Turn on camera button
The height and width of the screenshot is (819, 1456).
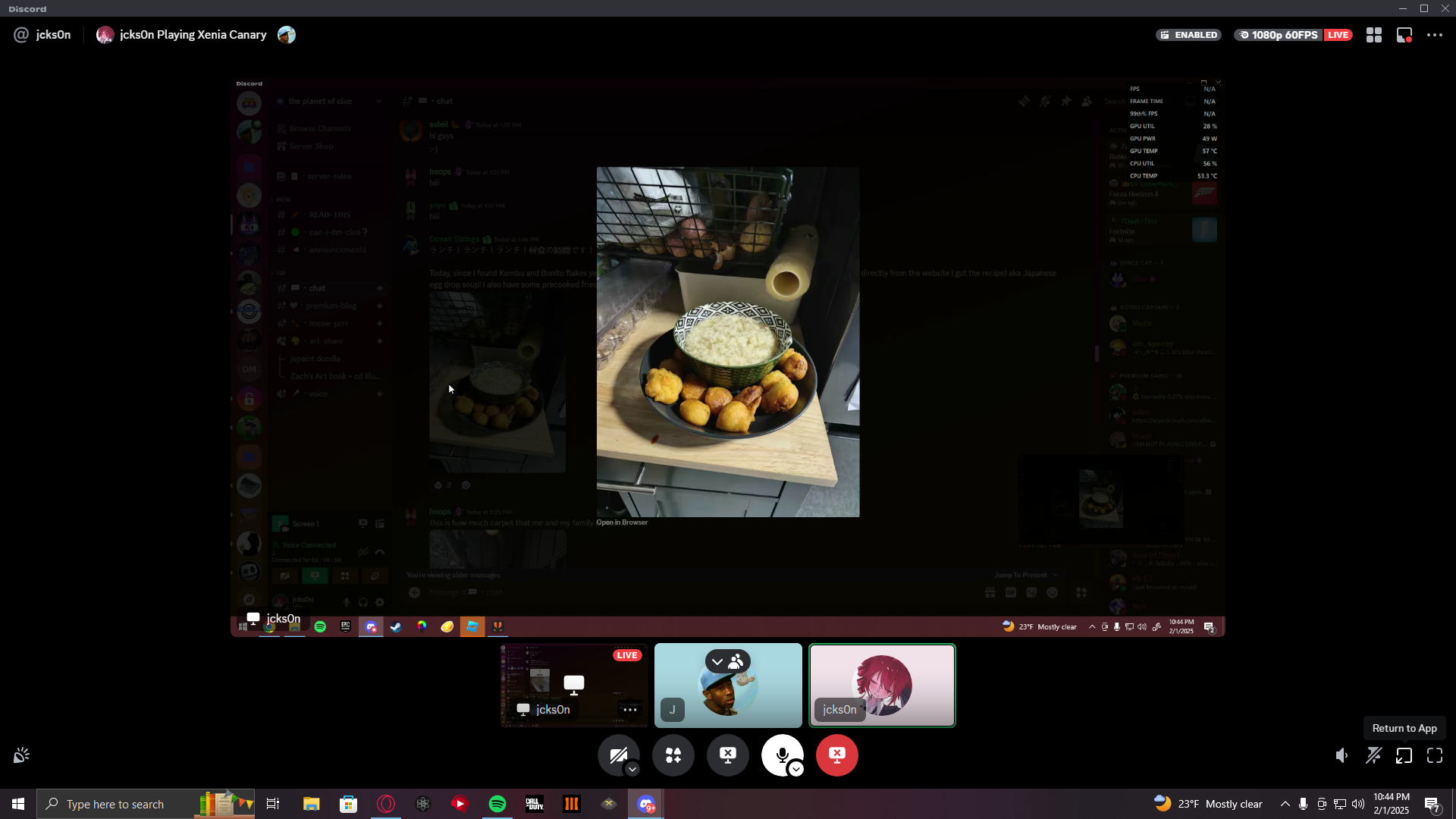[x=617, y=755]
